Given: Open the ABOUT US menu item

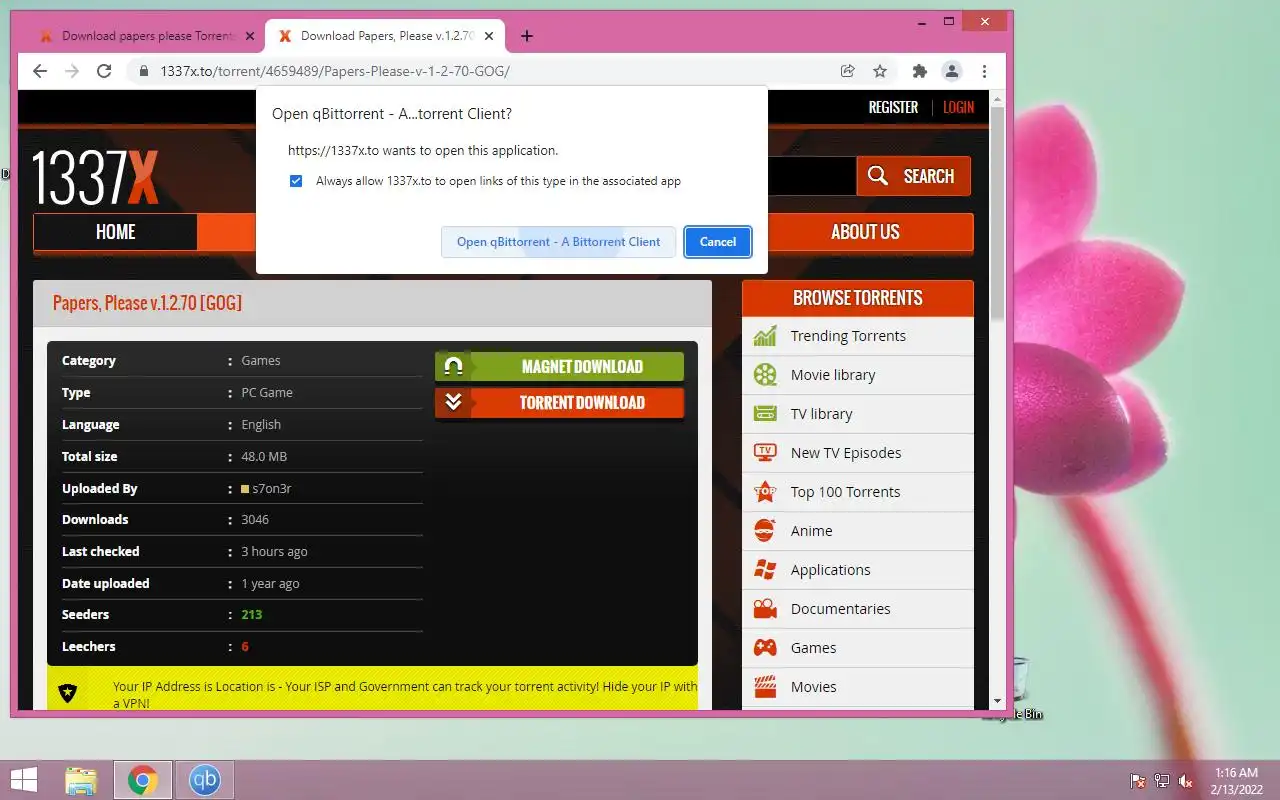Looking at the screenshot, I should pos(865,232).
